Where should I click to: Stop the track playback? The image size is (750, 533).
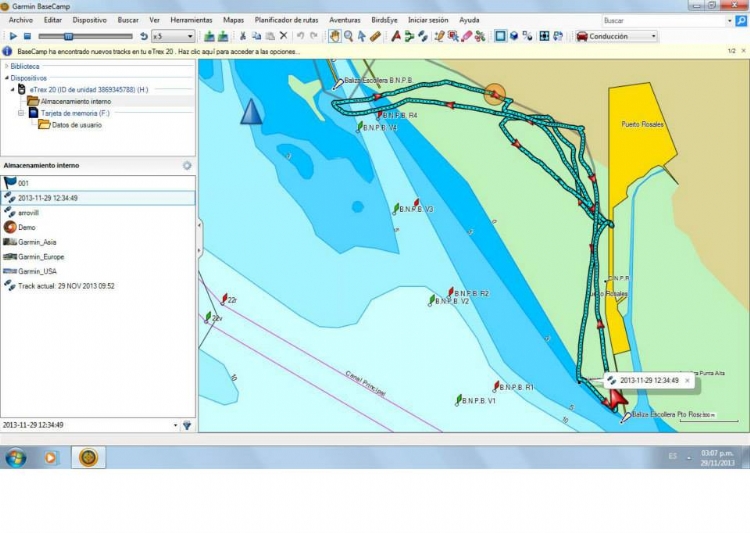(x=27, y=36)
